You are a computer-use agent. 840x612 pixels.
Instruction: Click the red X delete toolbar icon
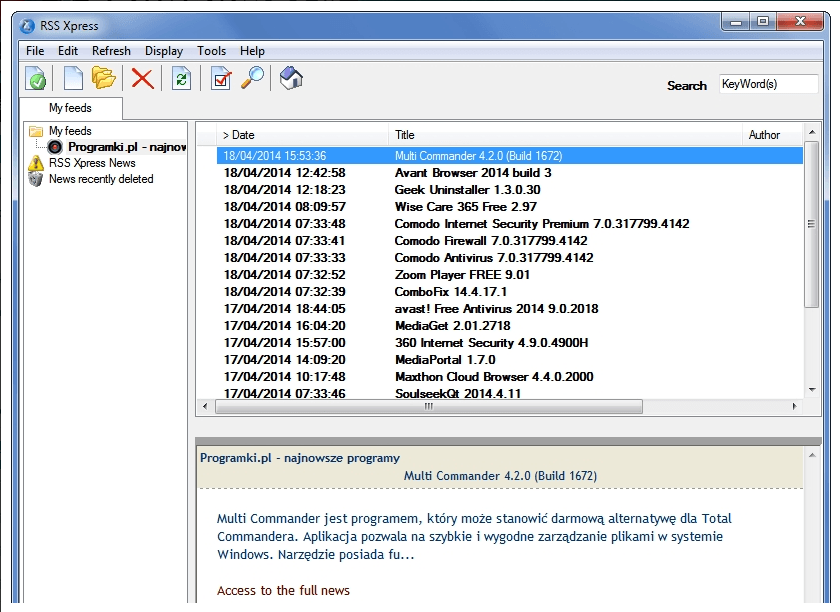[142, 78]
